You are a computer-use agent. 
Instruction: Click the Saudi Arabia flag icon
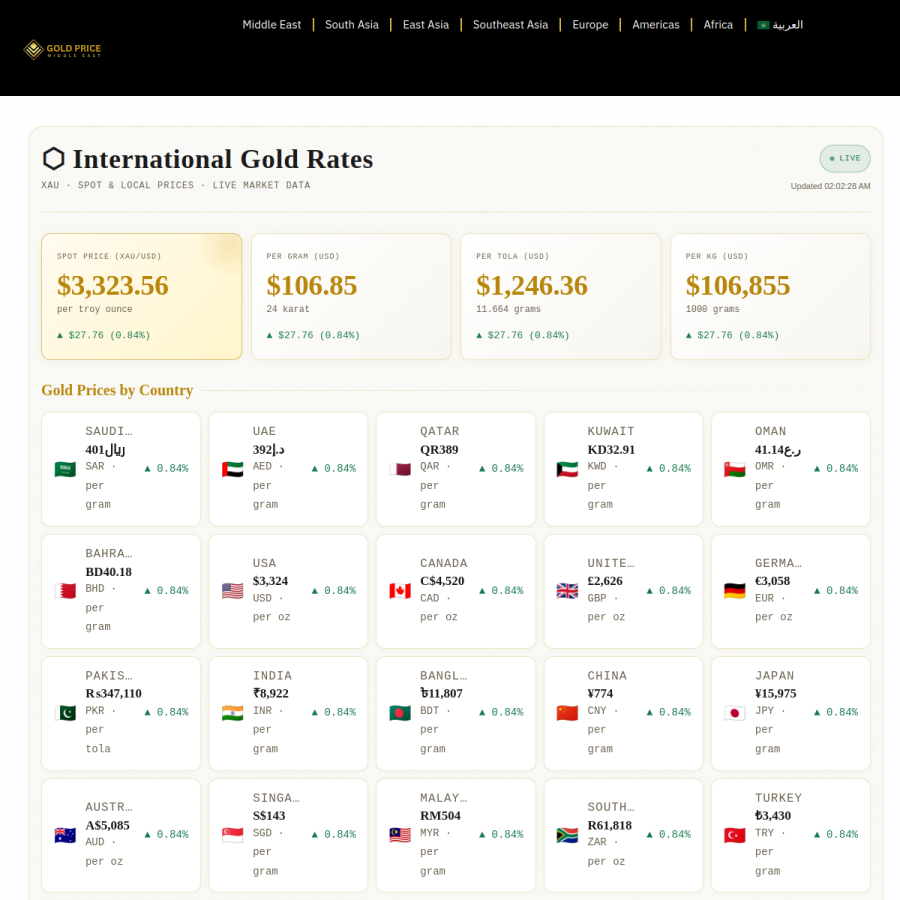(x=65, y=469)
